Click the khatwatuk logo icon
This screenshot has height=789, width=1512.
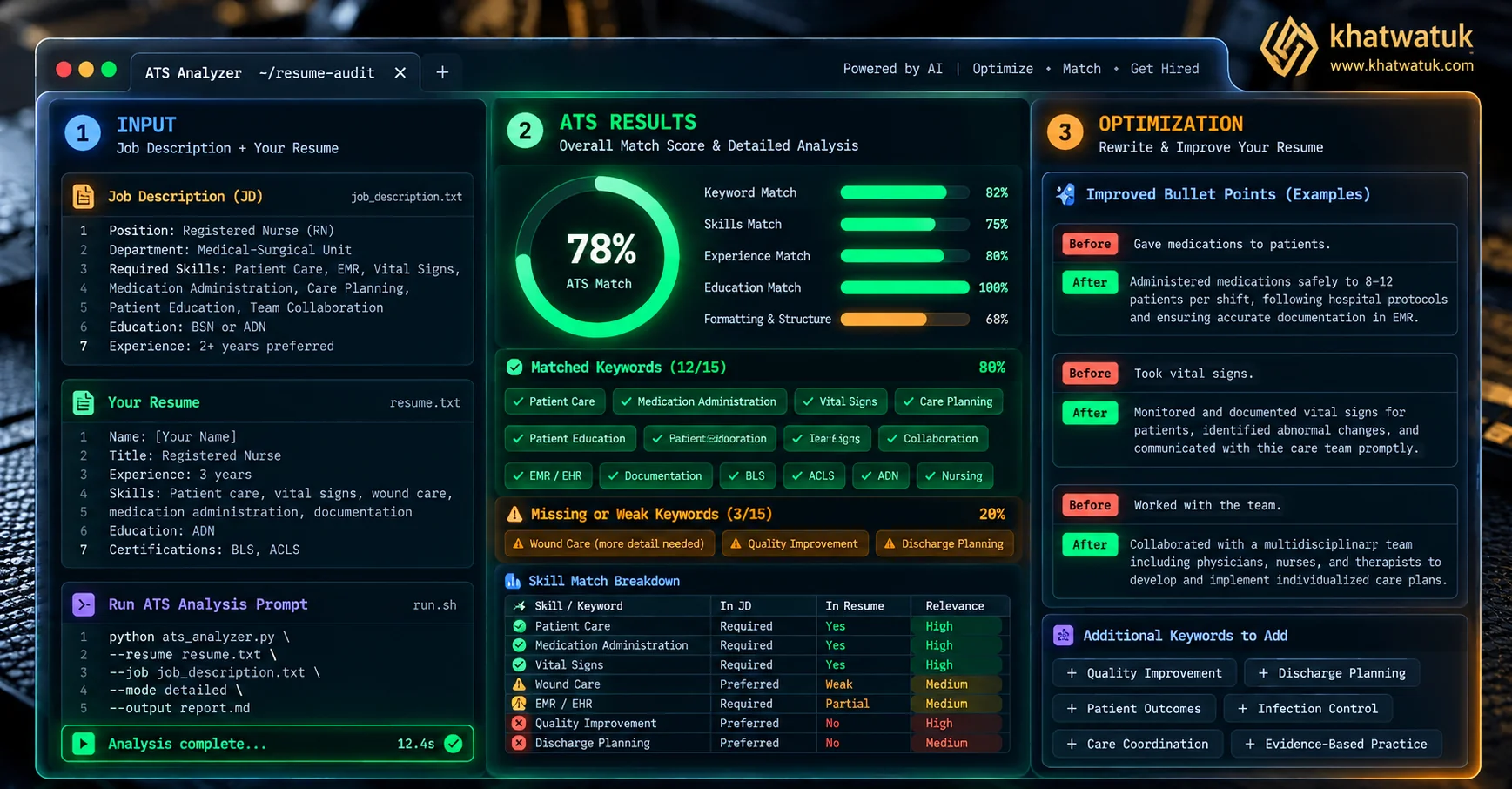[1289, 47]
